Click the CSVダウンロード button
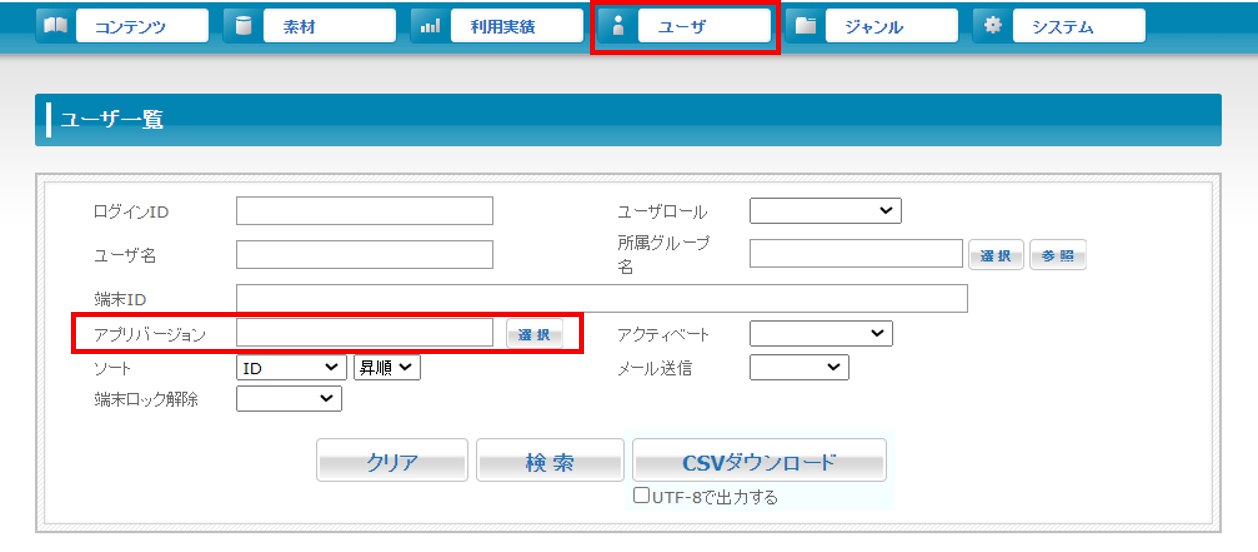This screenshot has height=552, width=1258. point(759,461)
